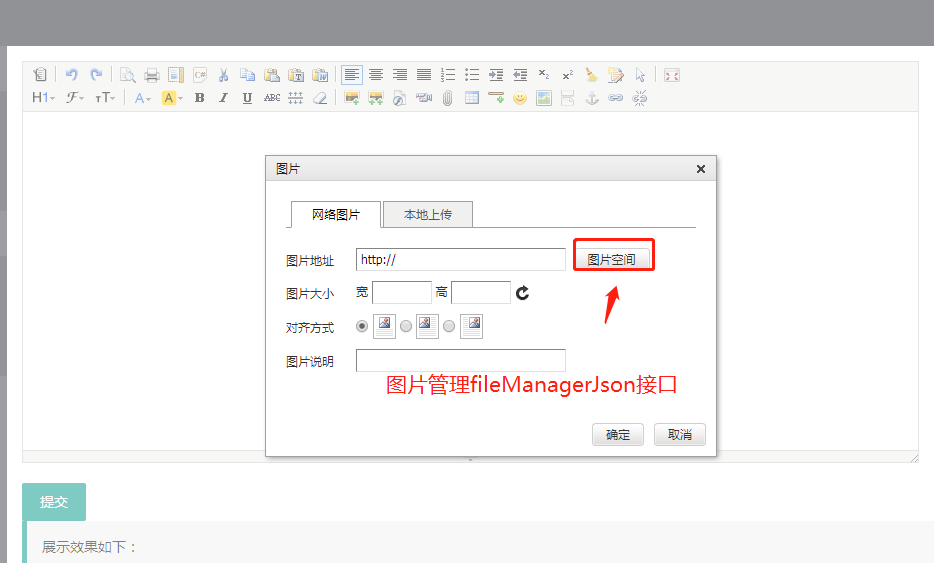Click the anchor icon in the toolbar
Viewport: 934px width, 563px height.
[x=592, y=98]
